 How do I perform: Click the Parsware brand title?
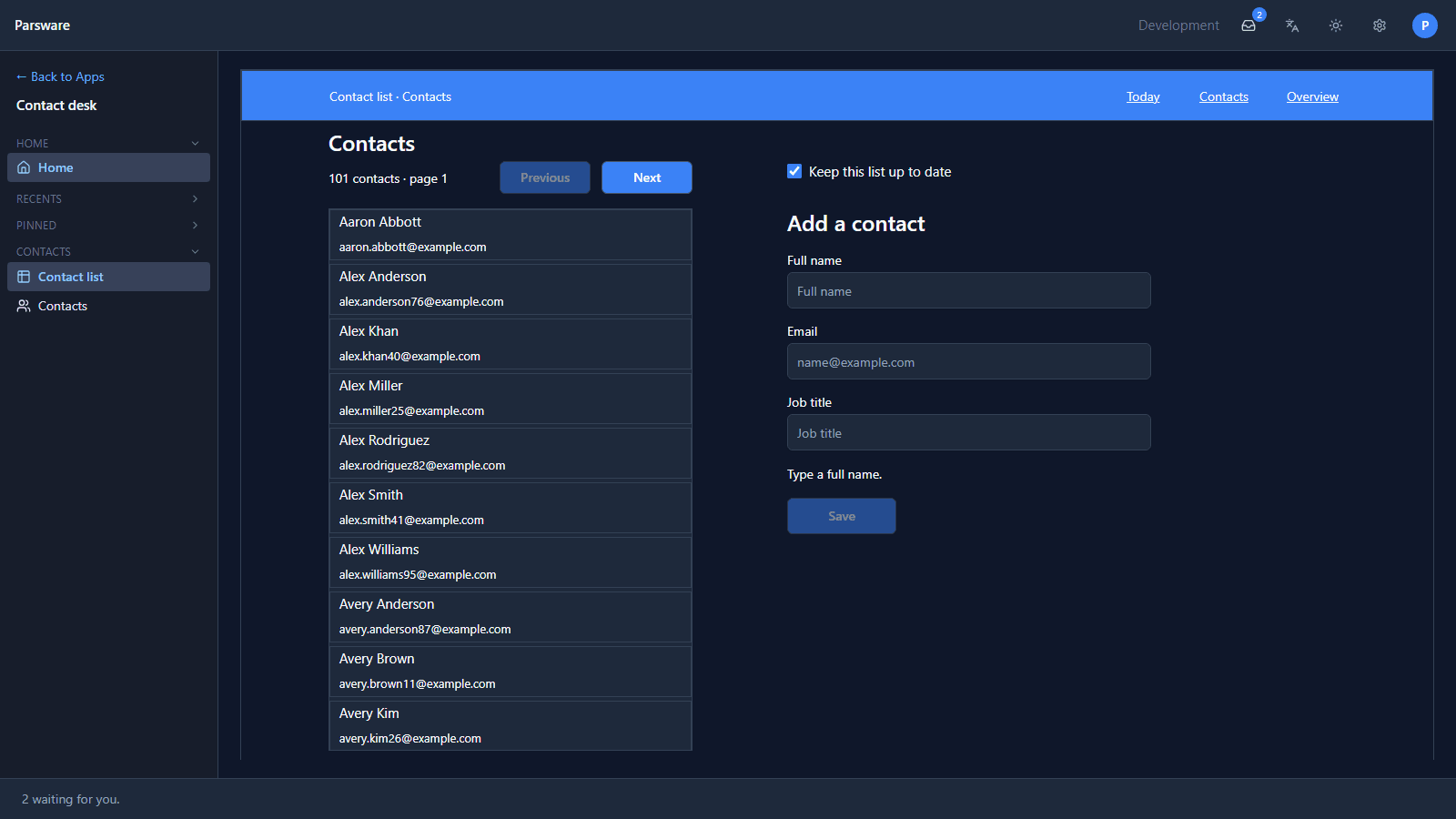[x=42, y=25]
